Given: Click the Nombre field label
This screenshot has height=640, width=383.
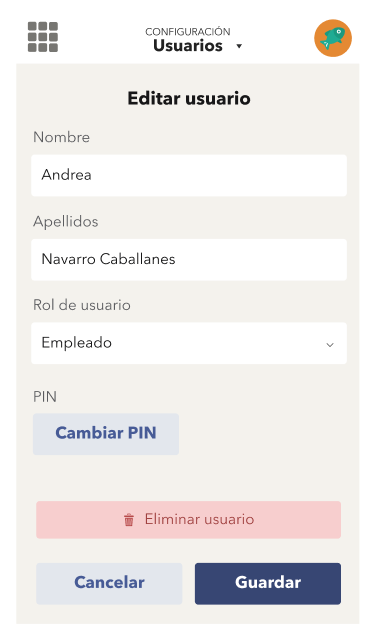Looking at the screenshot, I should pyautogui.click(x=61, y=137).
